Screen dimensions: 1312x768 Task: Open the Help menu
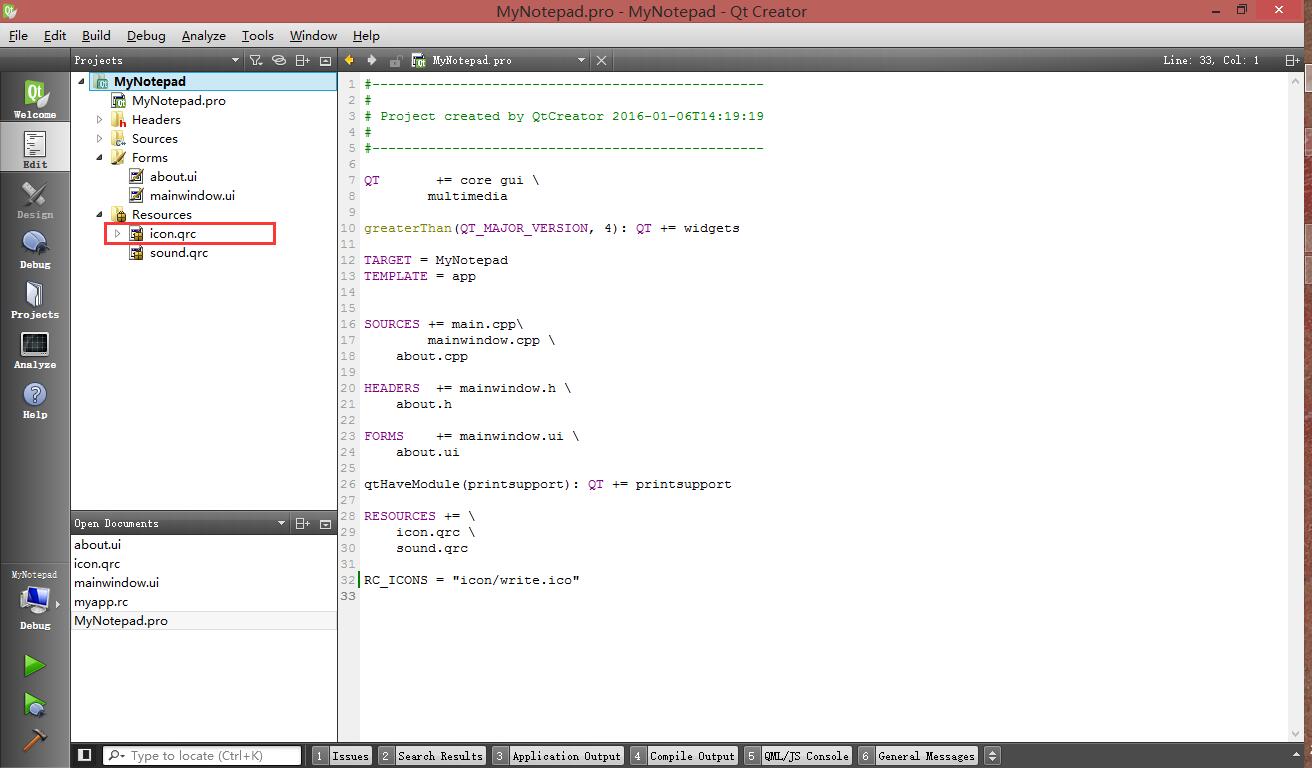click(x=366, y=35)
